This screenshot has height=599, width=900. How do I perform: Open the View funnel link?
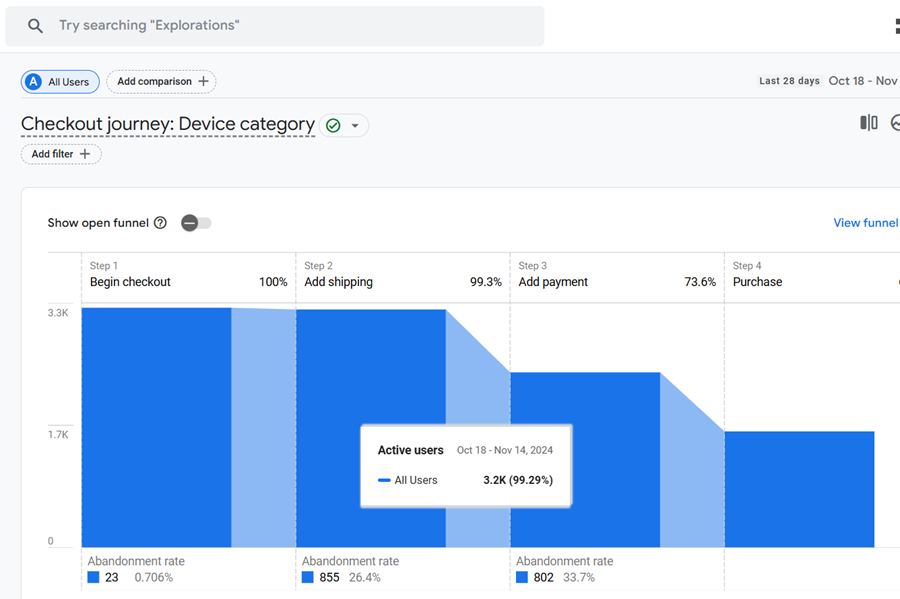(866, 223)
